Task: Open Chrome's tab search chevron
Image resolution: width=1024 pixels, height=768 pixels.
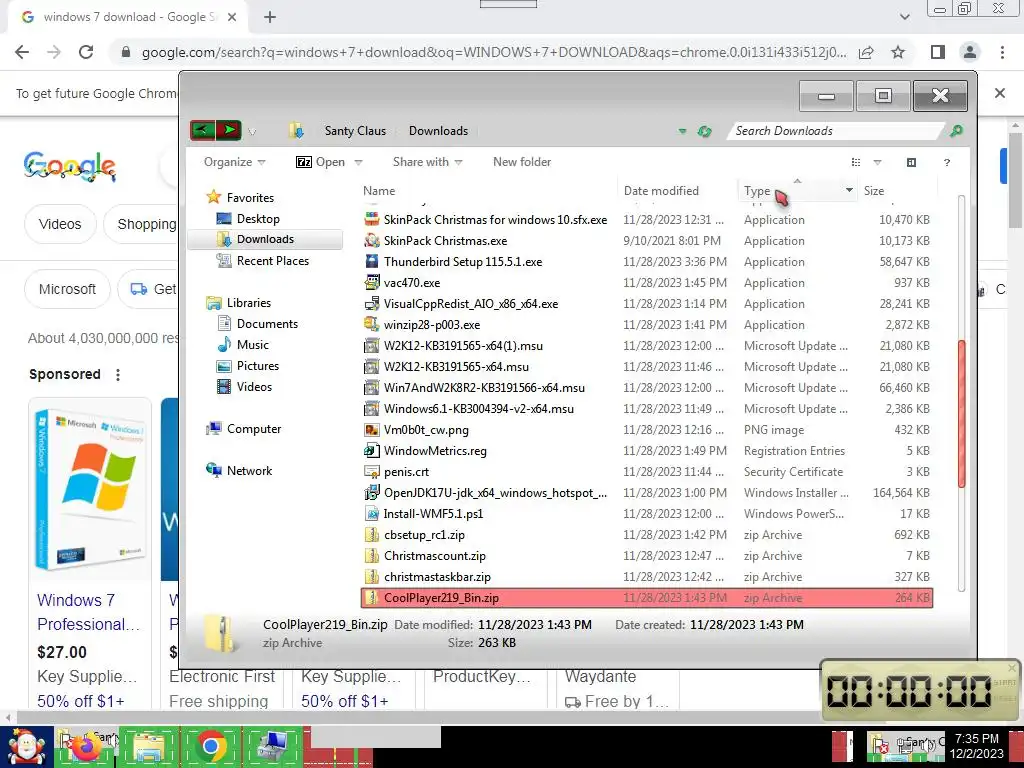Action: point(904,17)
